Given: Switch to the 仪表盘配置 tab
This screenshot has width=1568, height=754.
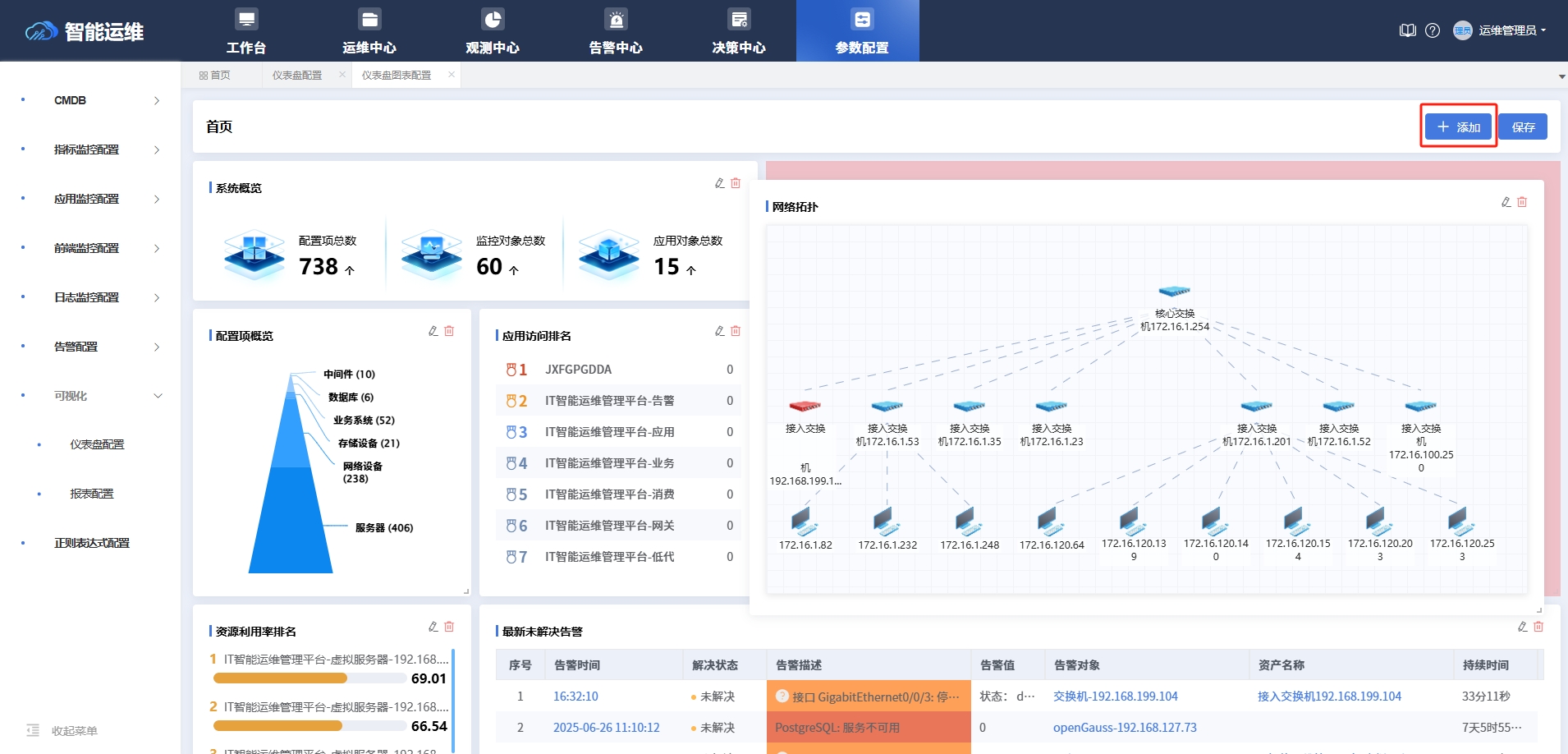Looking at the screenshot, I should click(298, 74).
